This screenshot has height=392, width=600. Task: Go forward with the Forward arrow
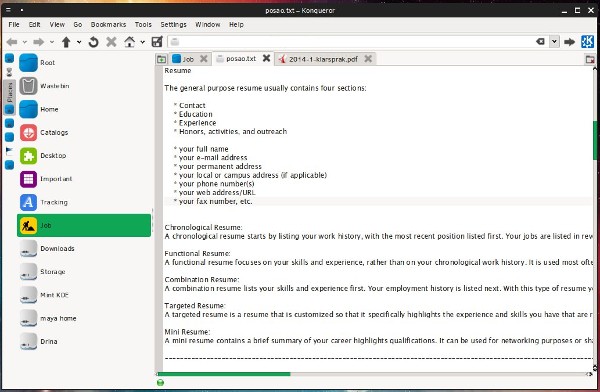click(x=38, y=42)
